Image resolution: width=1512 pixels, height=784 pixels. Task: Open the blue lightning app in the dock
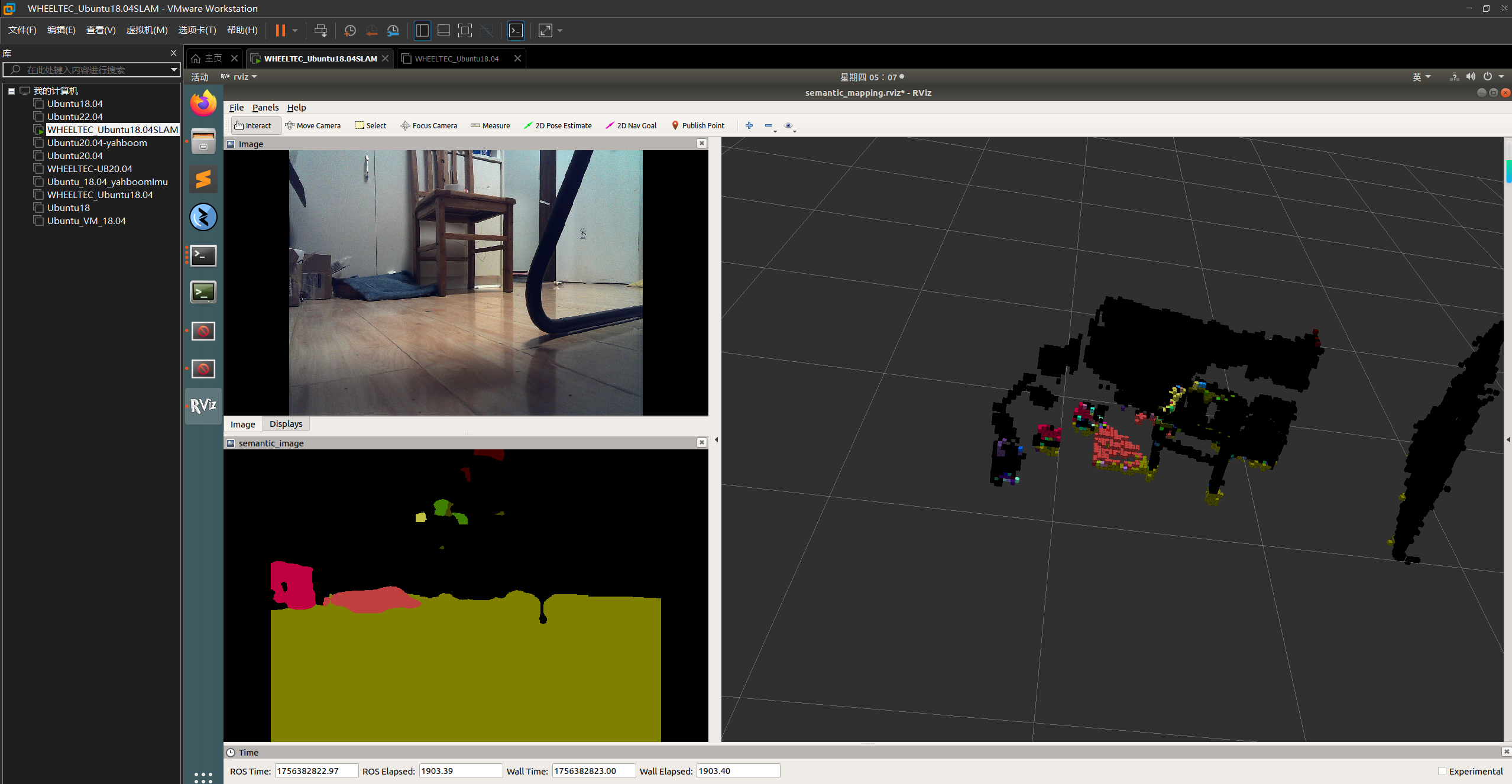click(x=203, y=217)
